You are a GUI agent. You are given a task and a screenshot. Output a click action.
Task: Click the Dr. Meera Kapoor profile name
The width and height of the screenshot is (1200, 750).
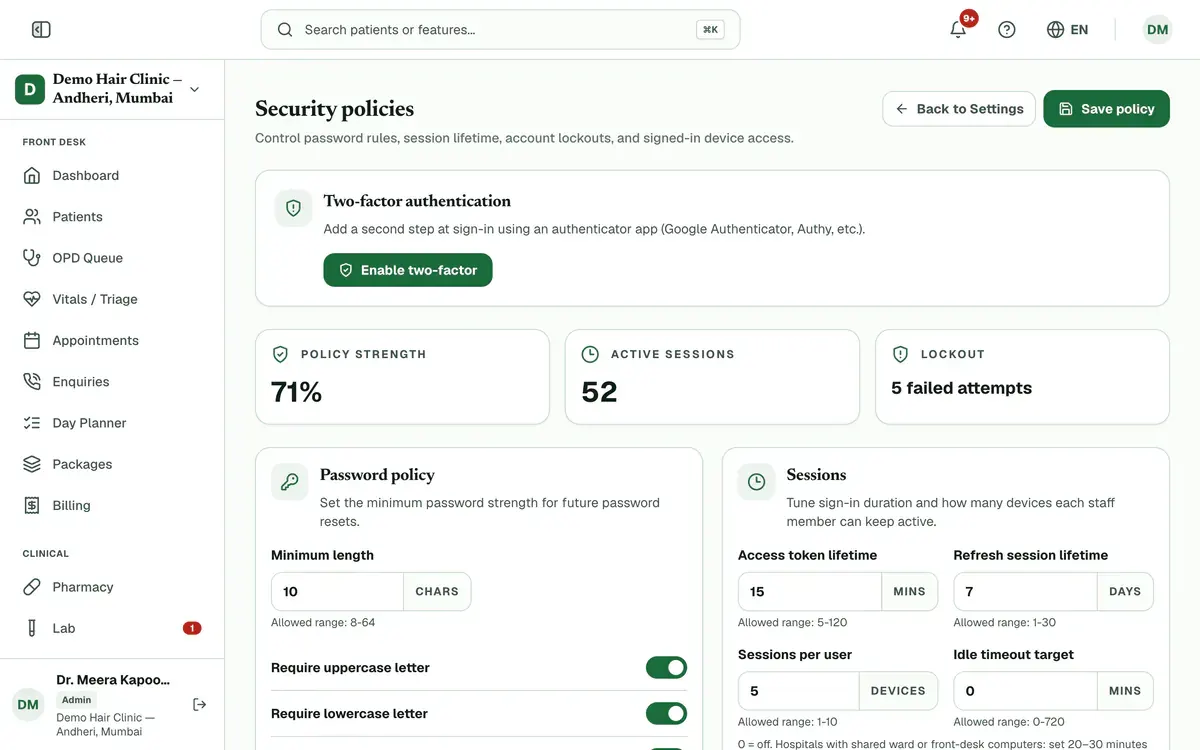[x=113, y=680]
